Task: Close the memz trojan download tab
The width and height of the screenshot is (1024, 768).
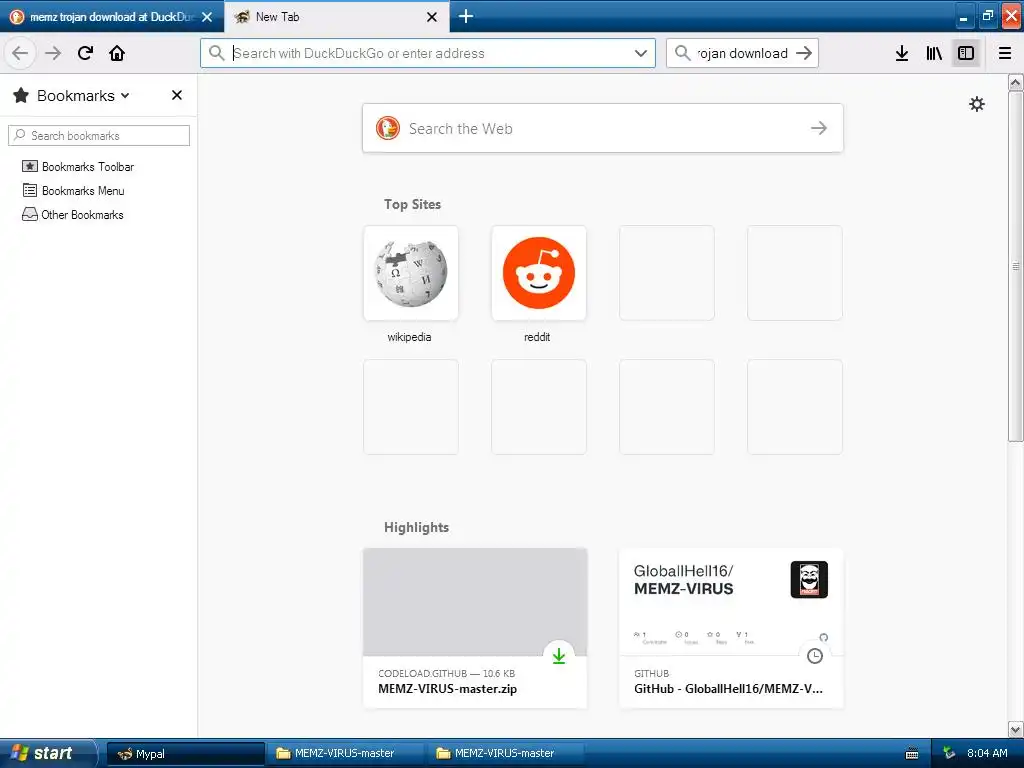Action: pos(207,17)
